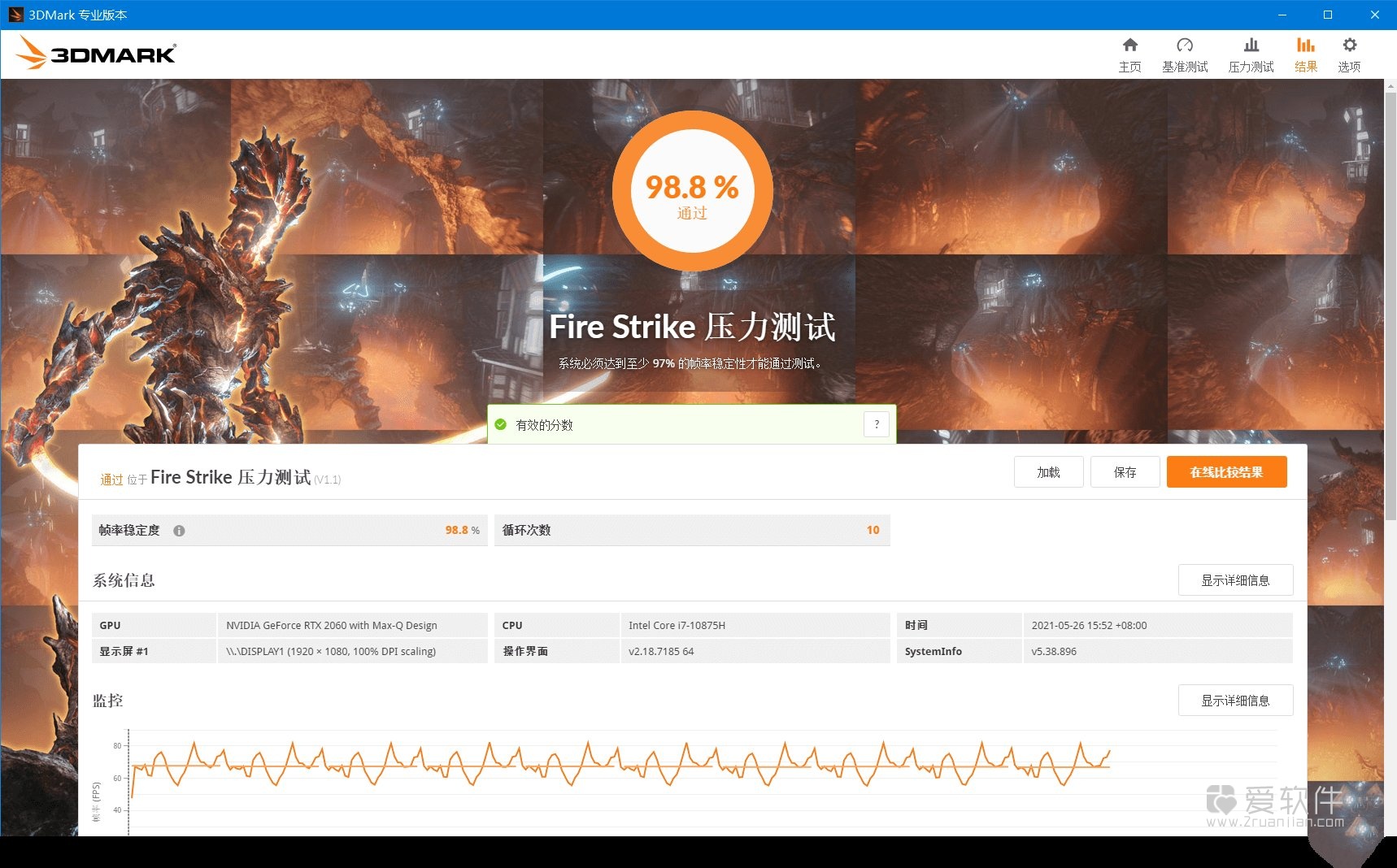Select the time value 2021-05-26 15:52
The height and width of the screenshot is (868, 1397).
point(1089,626)
